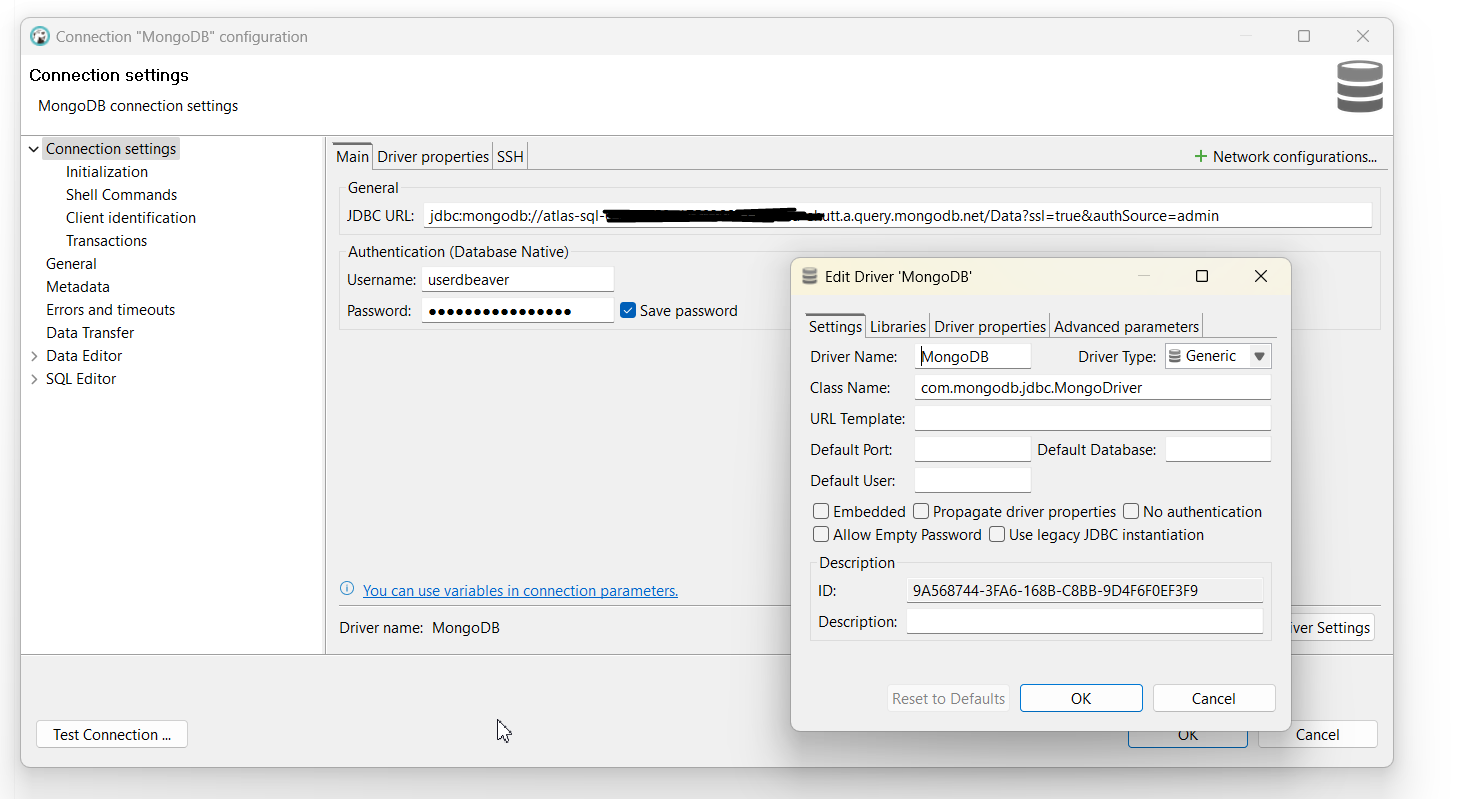This screenshot has width=1474, height=799.
Task: Collapse the Connection settings tree node
Action: pyautogui.click(x=34, y=149)
